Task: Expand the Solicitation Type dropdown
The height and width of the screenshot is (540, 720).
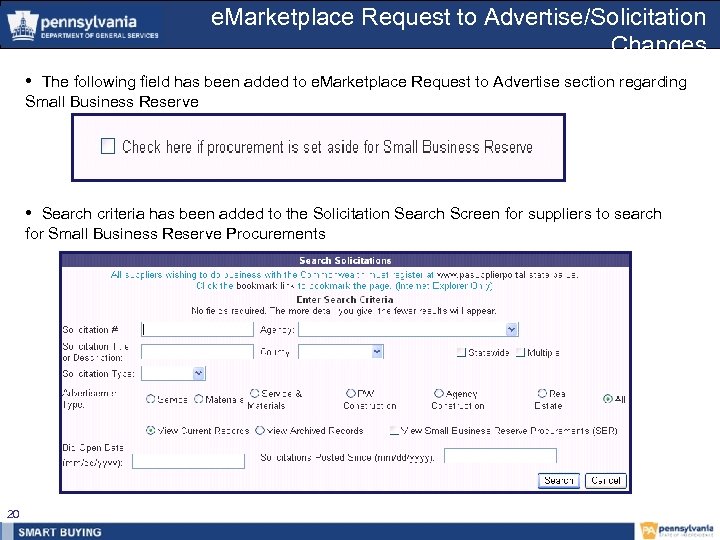Action: (198, 373)
